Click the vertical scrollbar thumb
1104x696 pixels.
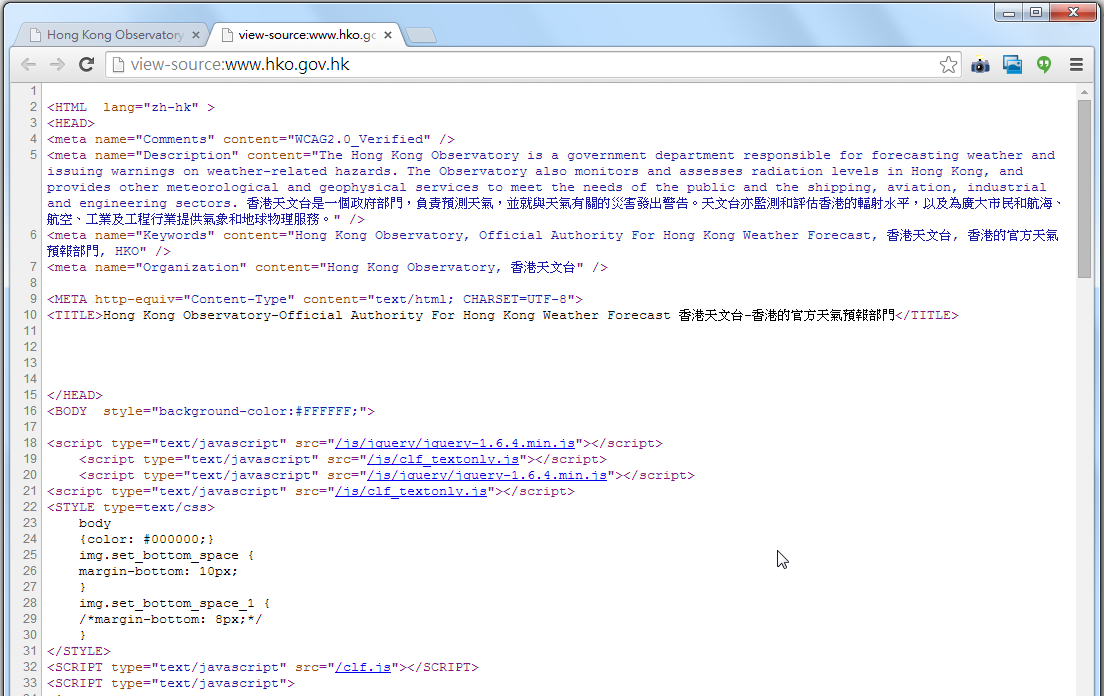[1084, 189]
